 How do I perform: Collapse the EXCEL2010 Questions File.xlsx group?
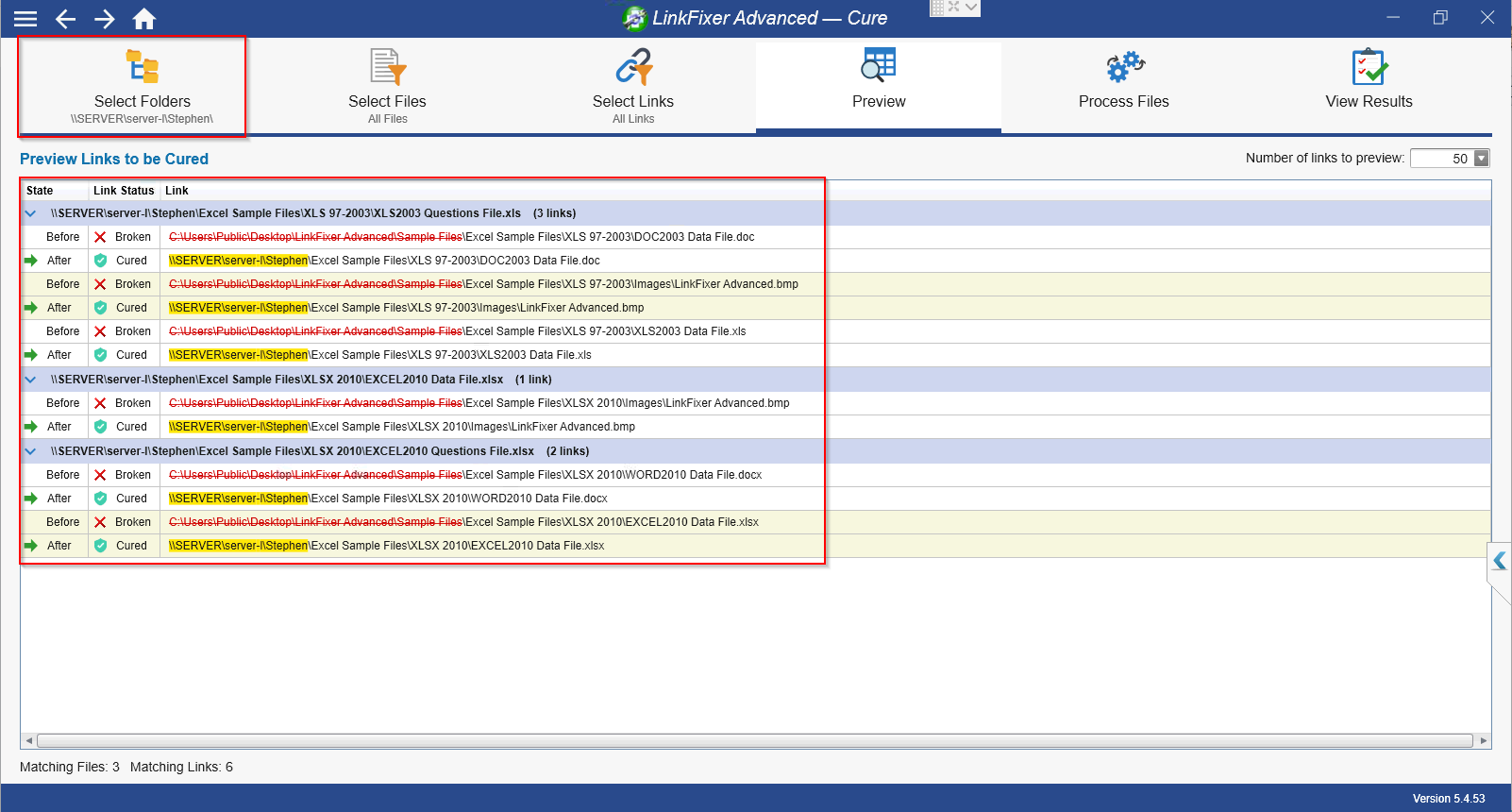30,451
